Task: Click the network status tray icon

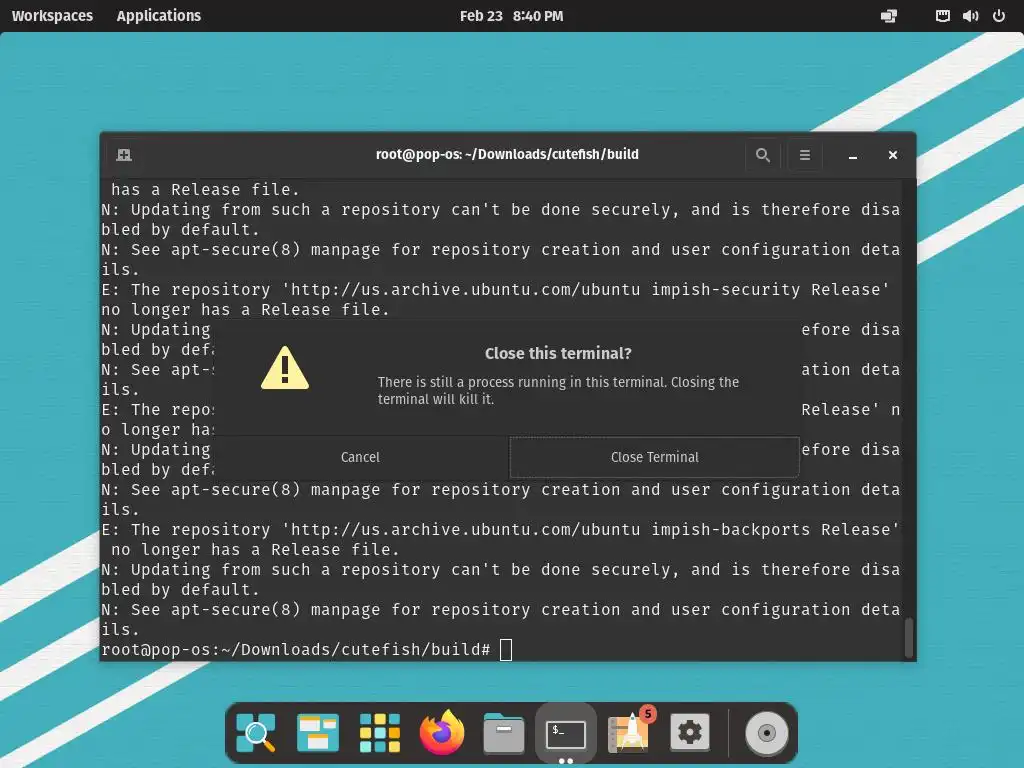Action: pos(889,16)
